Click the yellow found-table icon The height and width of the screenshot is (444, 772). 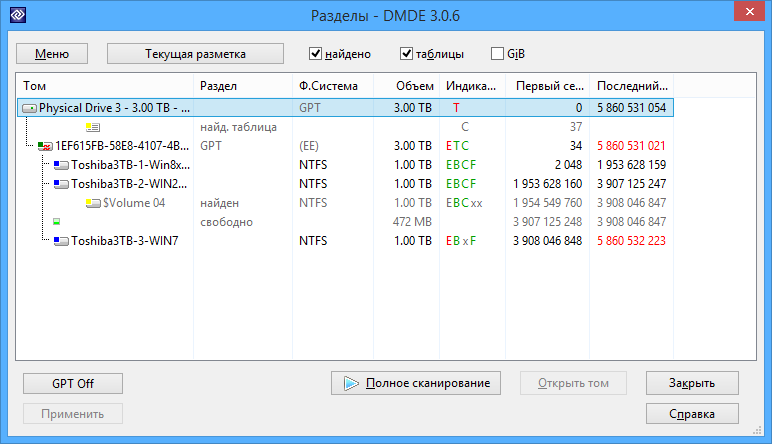coord(93,127)
